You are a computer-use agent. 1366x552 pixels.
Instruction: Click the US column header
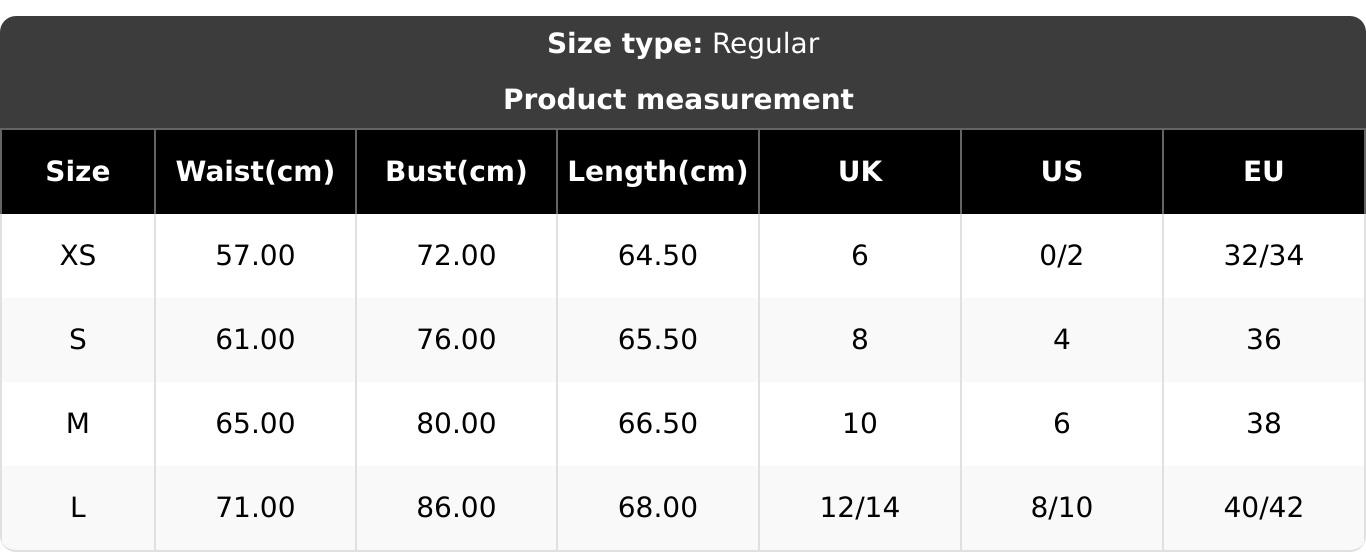[x=1062, y=172]
